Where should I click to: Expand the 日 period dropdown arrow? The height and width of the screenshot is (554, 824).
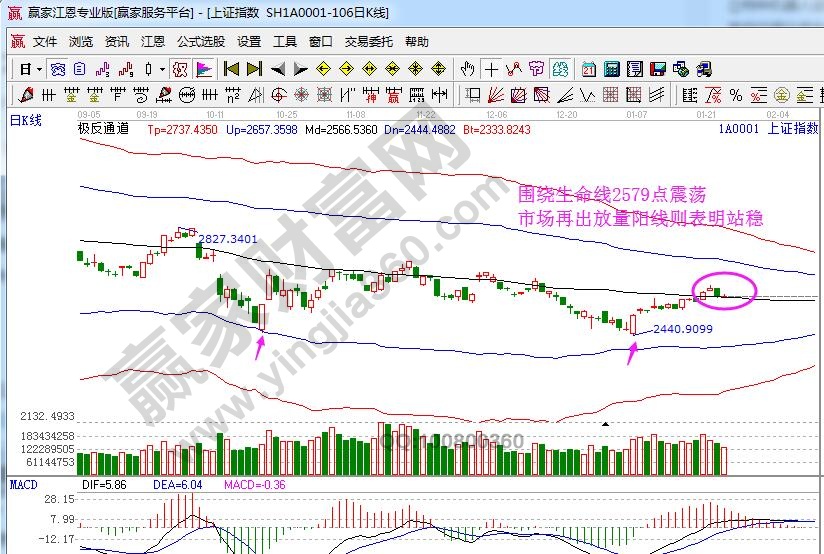point(39,69)
